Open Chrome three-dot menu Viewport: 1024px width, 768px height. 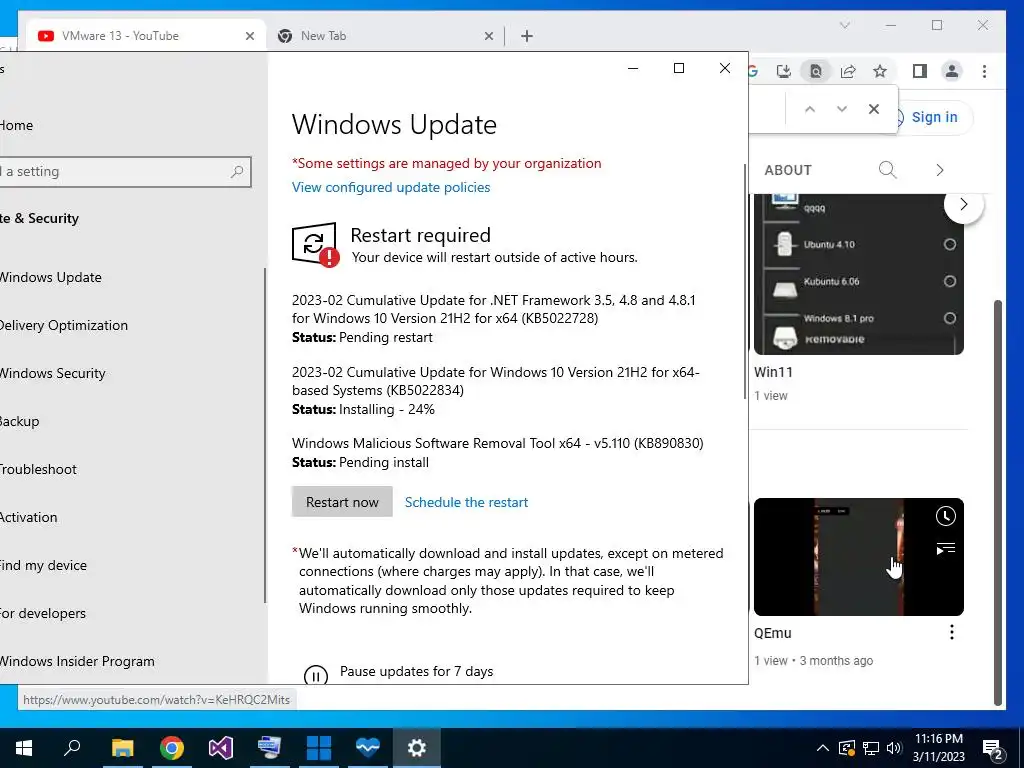click(x=984, y=71)
